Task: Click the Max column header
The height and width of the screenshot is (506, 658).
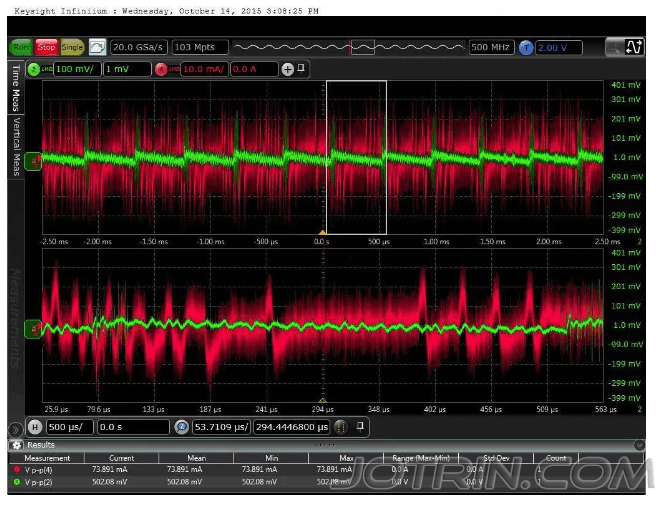Action: point(346,458)
